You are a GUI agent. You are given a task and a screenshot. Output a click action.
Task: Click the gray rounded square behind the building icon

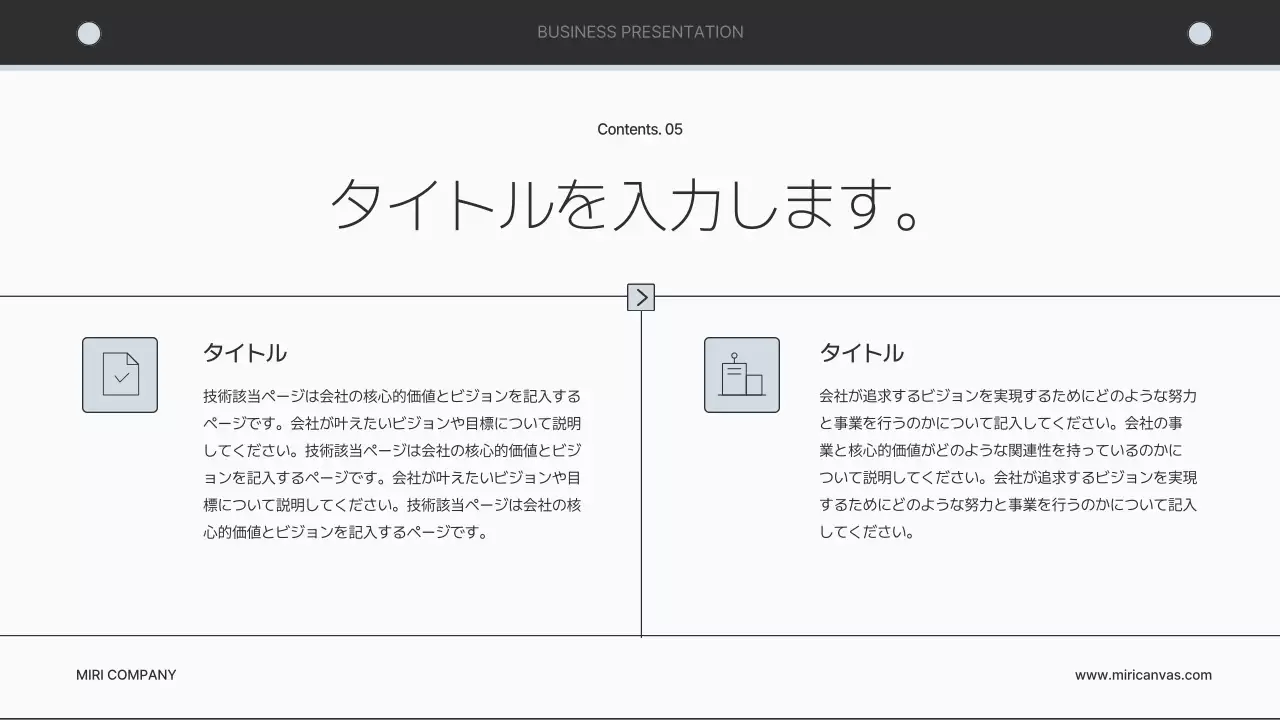(741, 374)
